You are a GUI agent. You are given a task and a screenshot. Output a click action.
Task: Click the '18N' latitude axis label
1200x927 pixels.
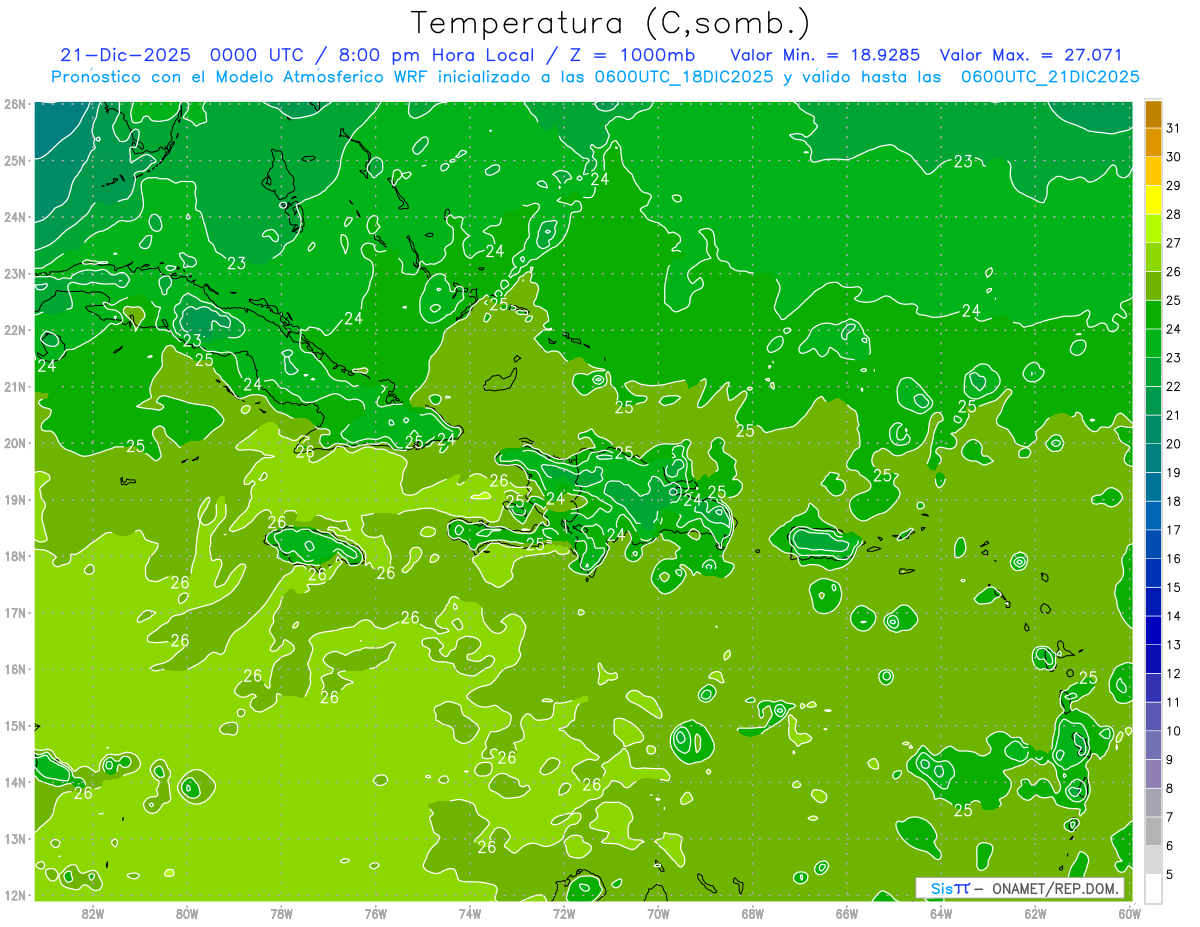(x=15, y=556)
